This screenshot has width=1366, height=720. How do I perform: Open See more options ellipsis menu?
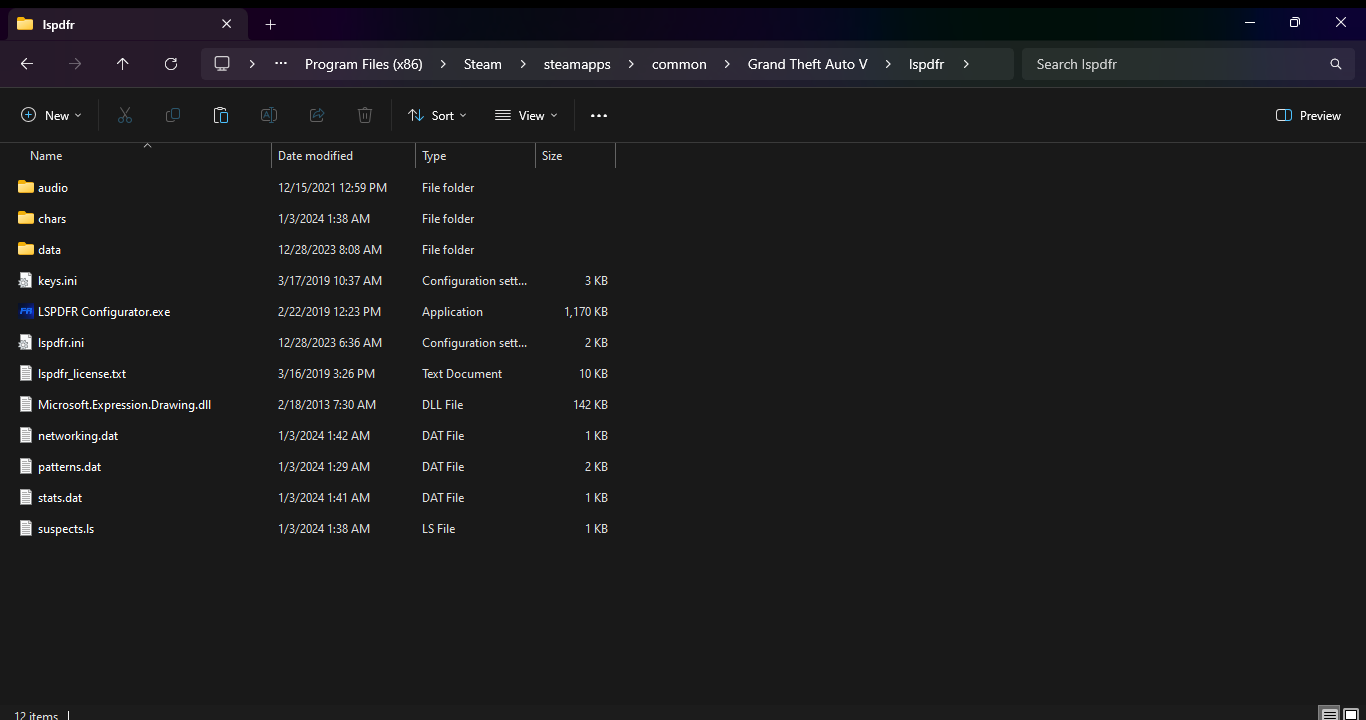(599, 116)
